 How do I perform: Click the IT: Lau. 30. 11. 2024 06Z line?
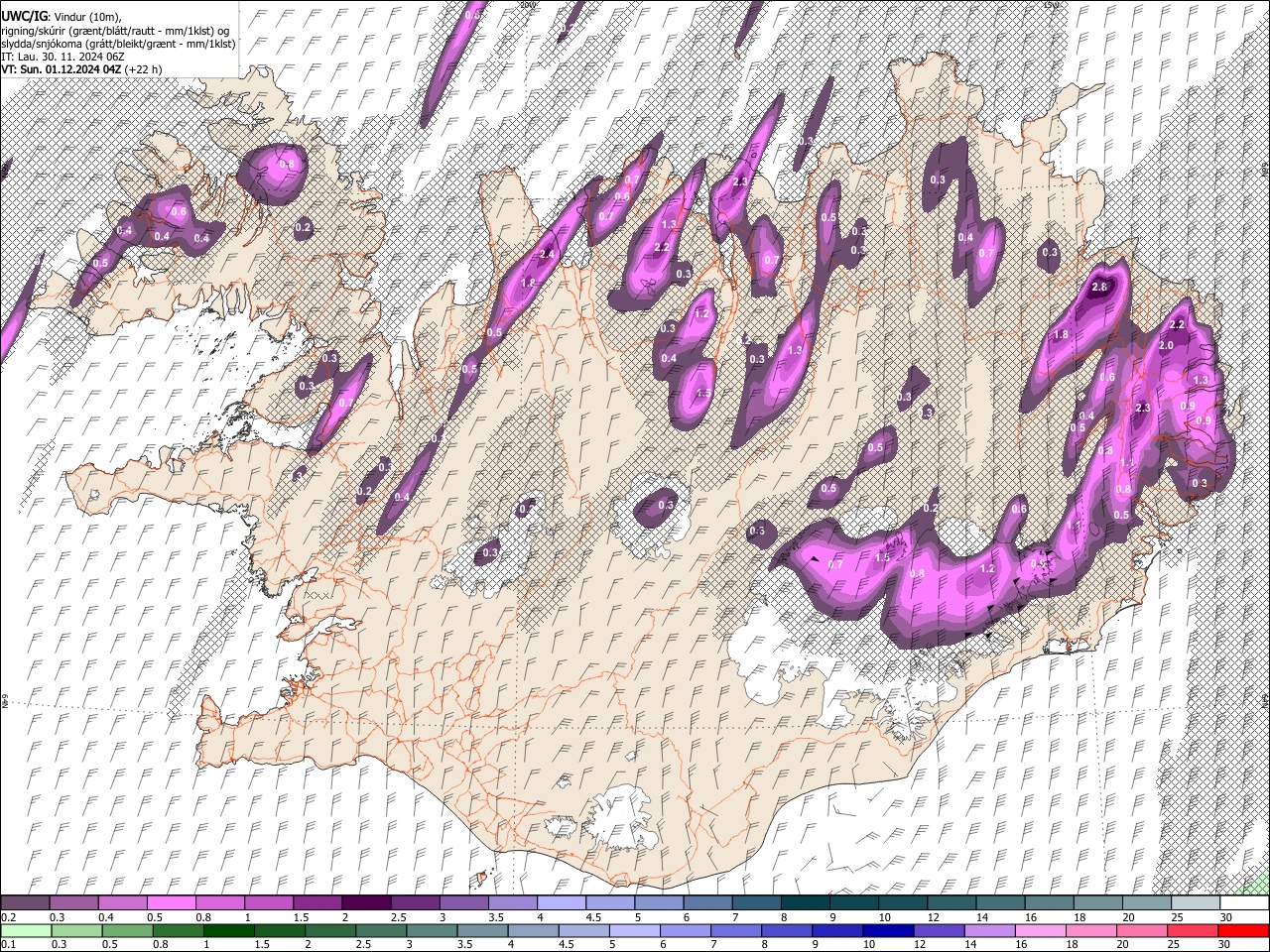(63, 57)
